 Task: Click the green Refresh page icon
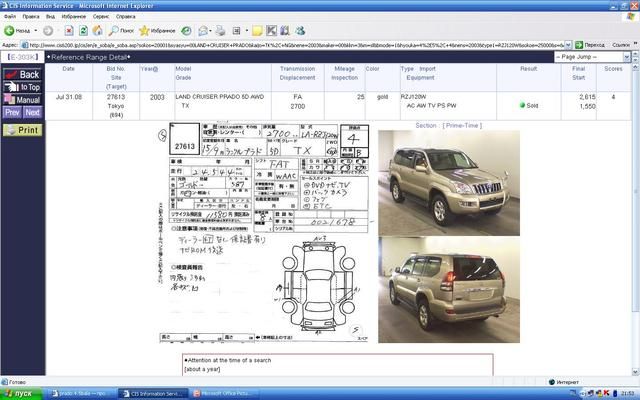coord(83,31)
